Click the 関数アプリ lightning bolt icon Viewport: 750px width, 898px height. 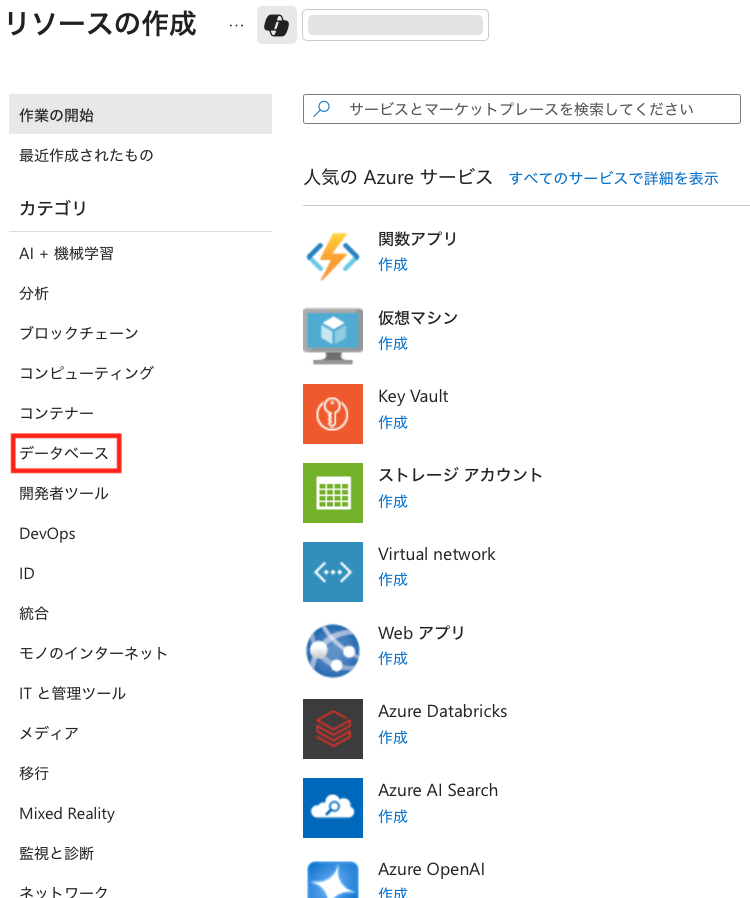point(333,256)
